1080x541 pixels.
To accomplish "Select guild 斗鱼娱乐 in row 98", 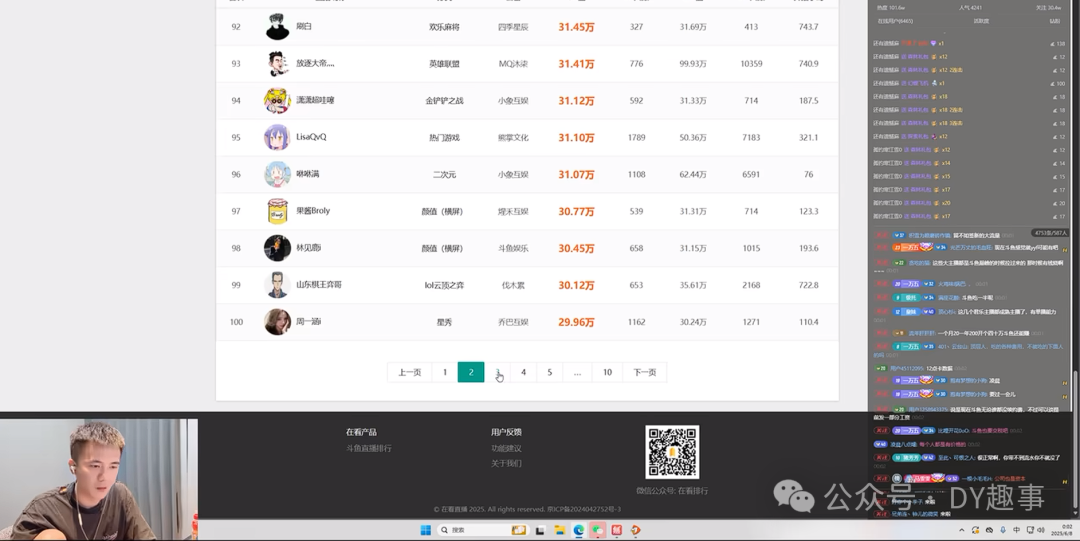I will pos(513,248).
